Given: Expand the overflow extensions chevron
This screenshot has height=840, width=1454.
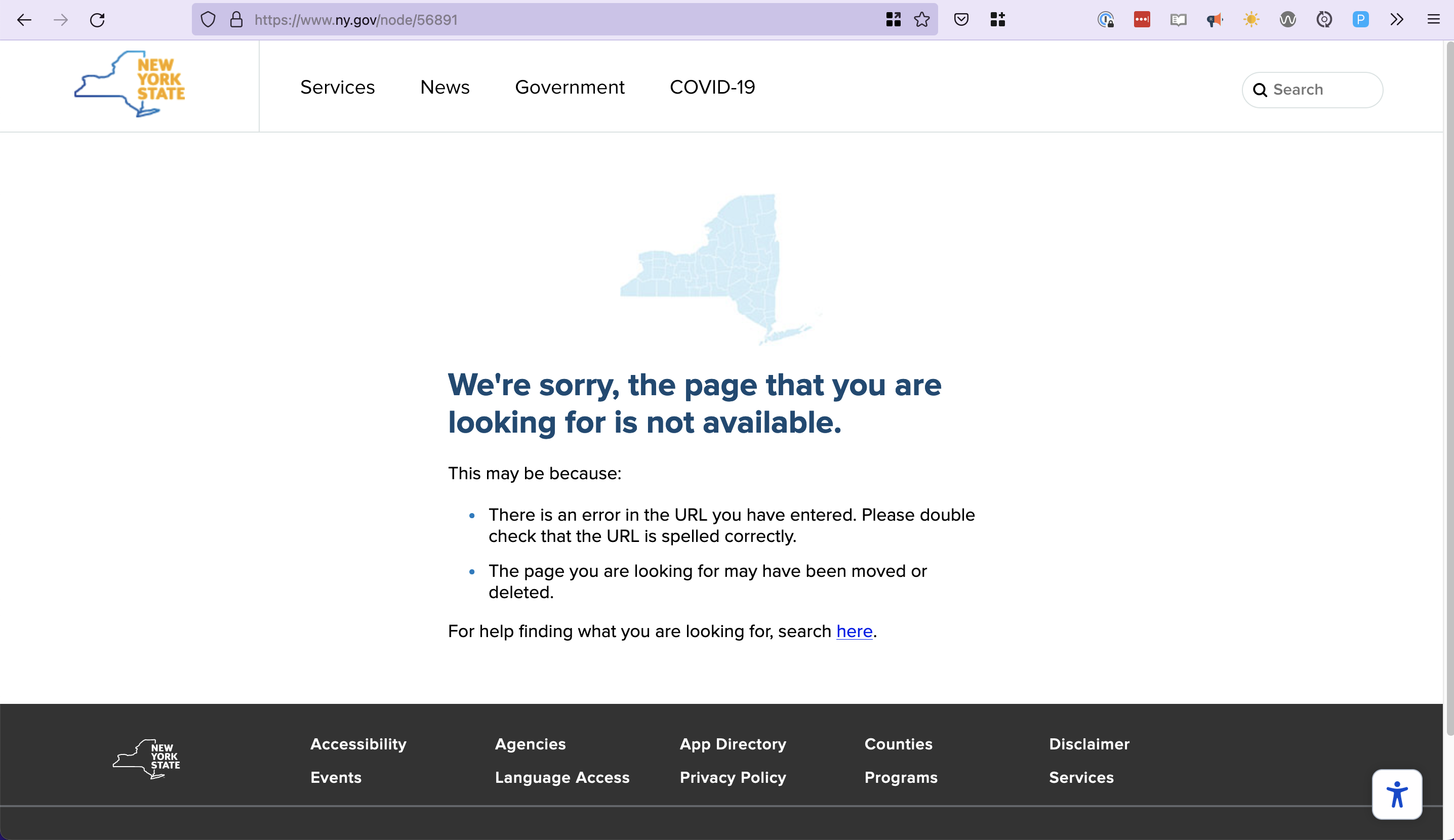Looking at the screenshot, I should point(1396,20).
